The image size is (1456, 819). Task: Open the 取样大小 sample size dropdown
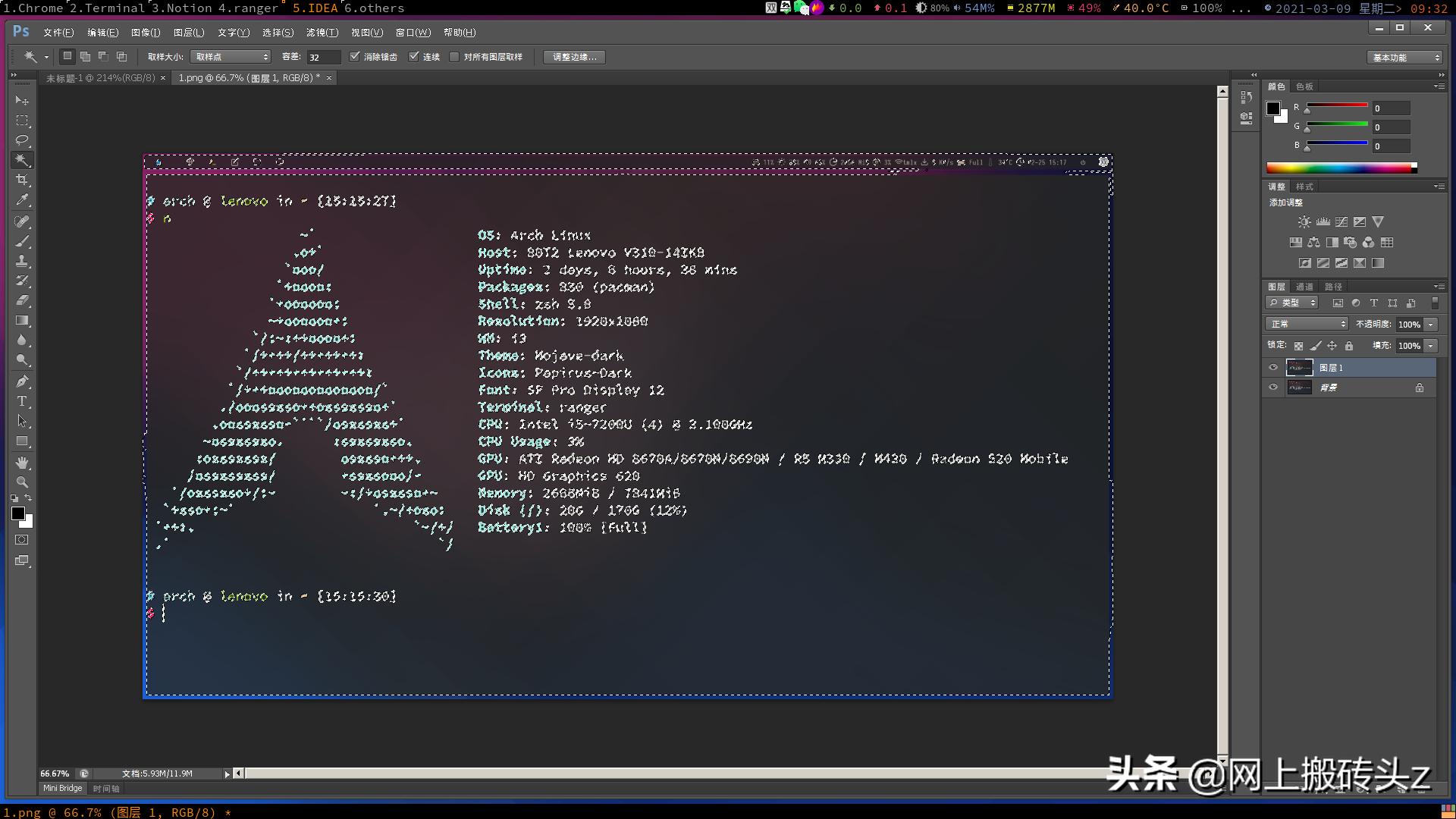click(x=231, y=56)
